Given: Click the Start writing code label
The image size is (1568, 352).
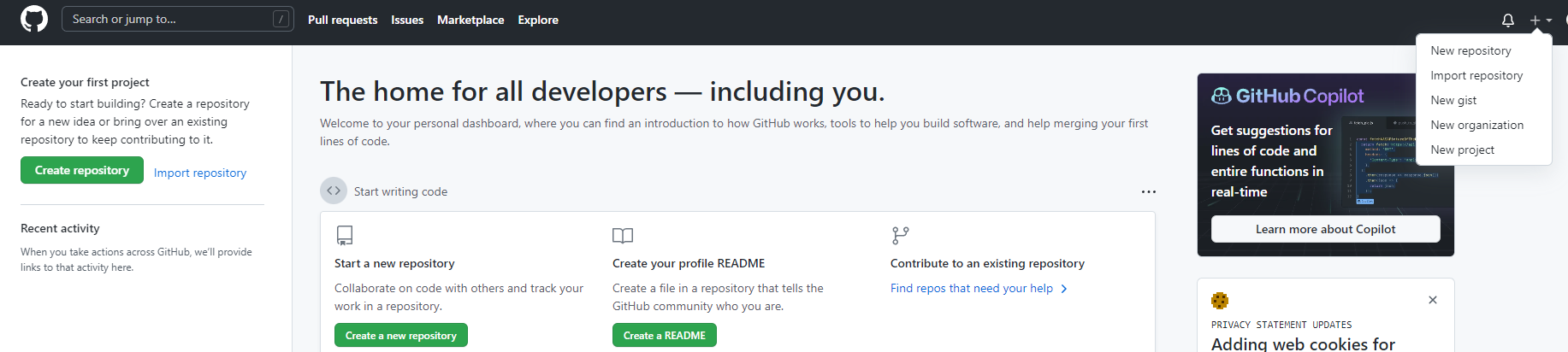Looking at the screenshot, I should pos(400,191).
